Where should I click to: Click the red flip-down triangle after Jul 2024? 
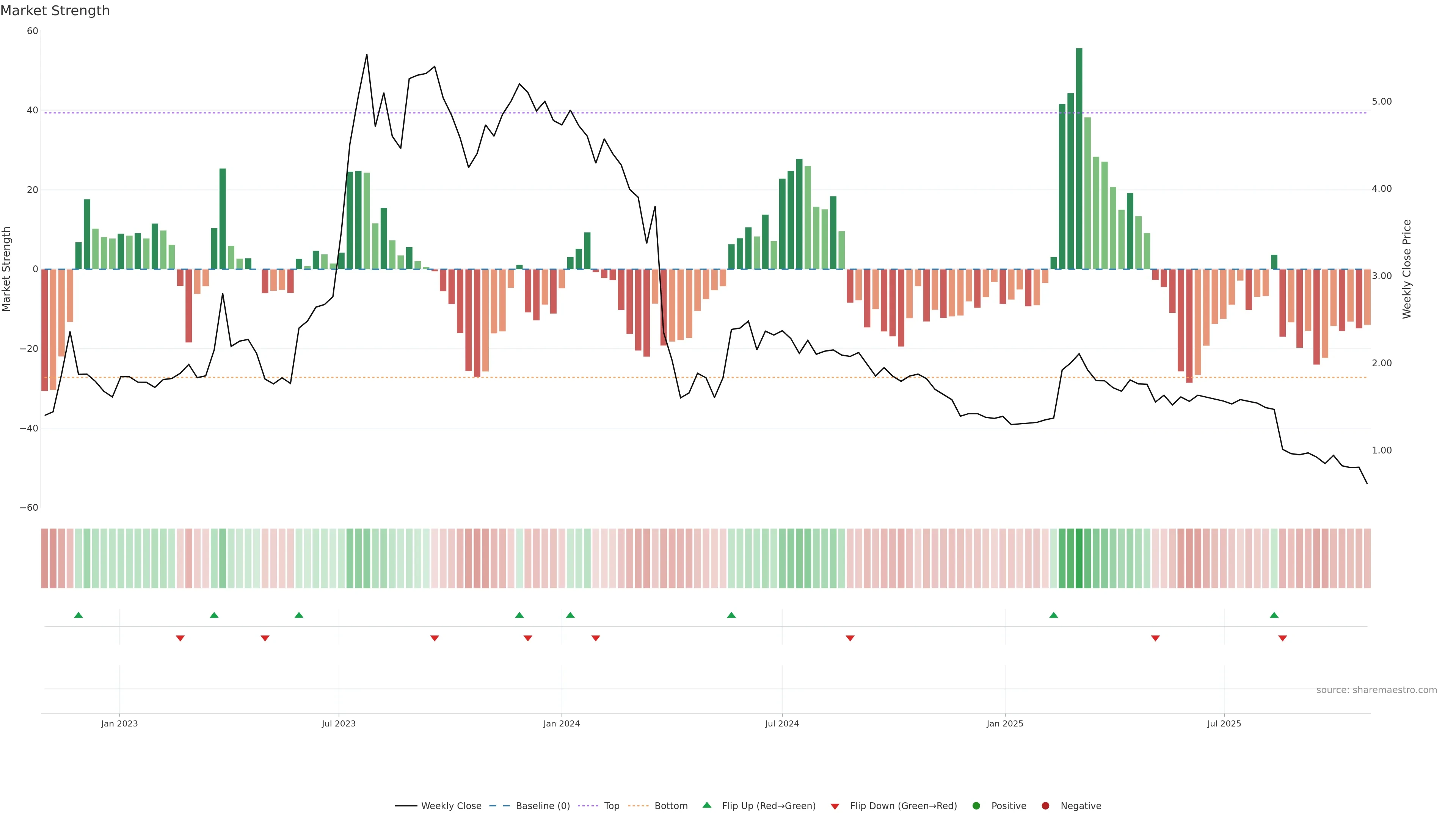tap(850, 638)
